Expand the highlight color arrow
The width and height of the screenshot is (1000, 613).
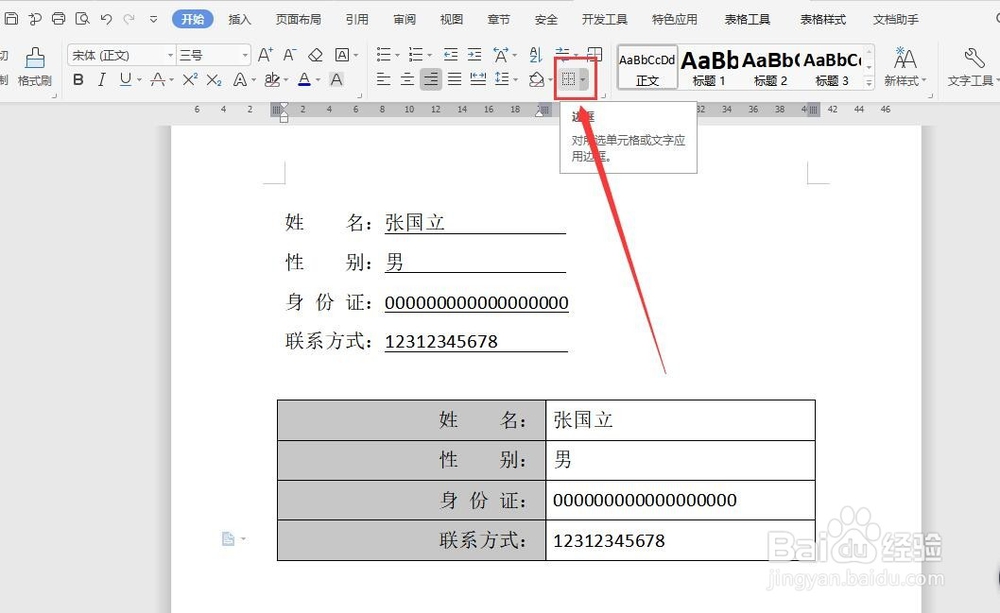point(286,80)
